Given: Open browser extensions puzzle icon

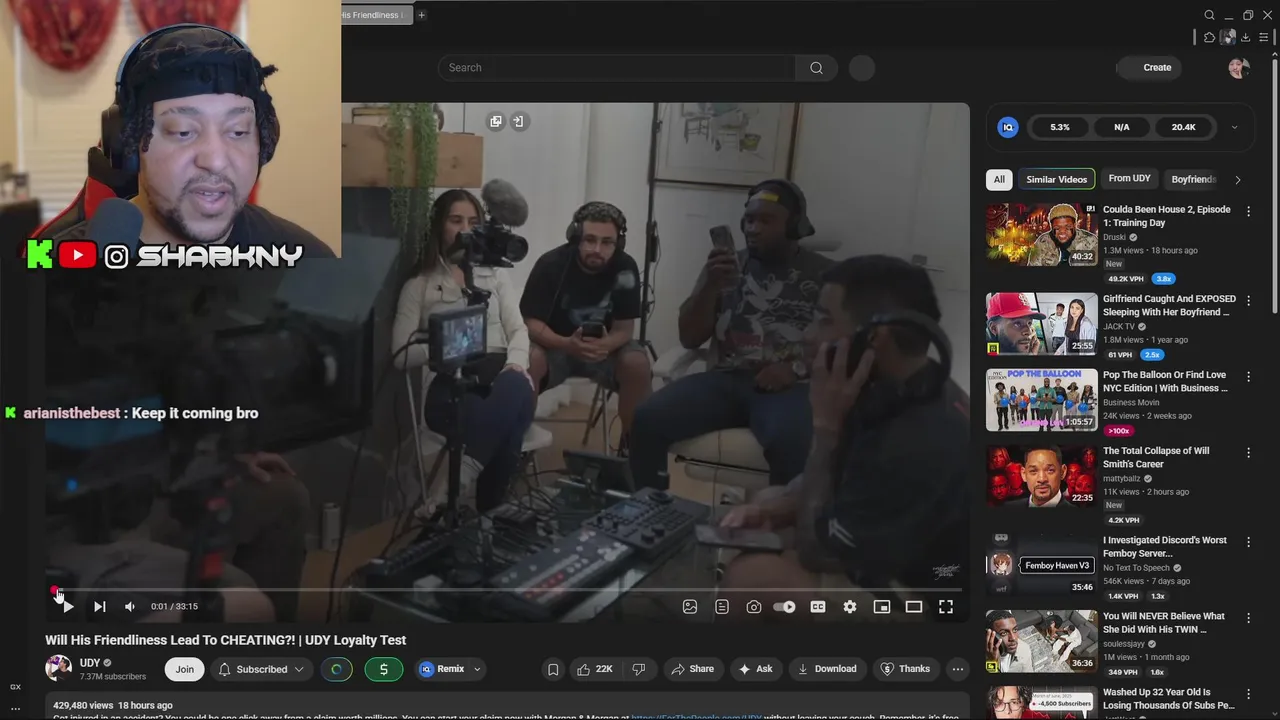Looking at the screenshot, I should (x=1209, y=37).
